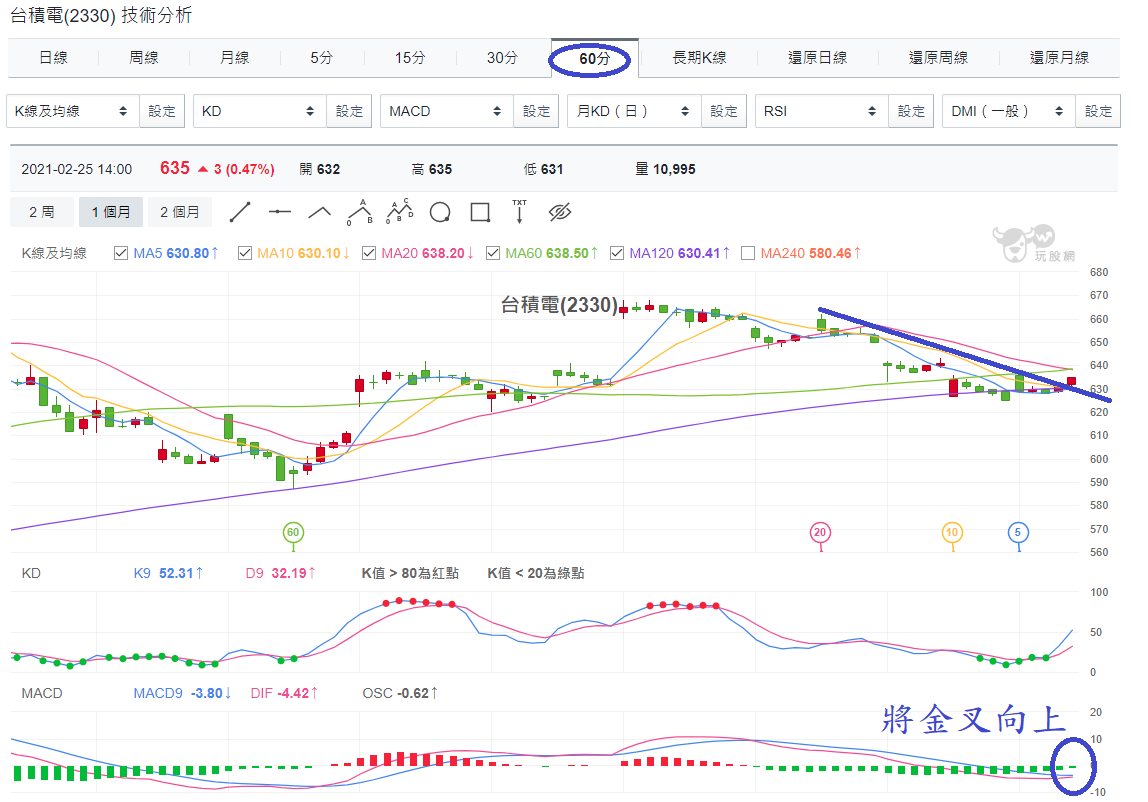Open the K線及均線 indicator dropdown

pyautogui.click(x=72, y=111)
